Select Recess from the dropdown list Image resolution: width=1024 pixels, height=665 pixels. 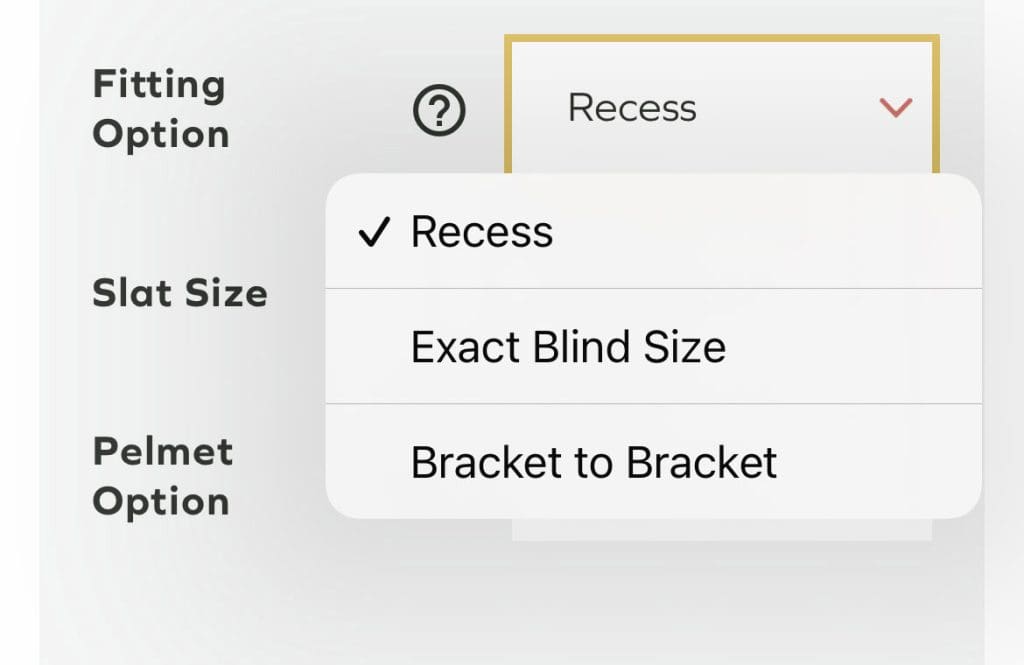pos(482,232)
